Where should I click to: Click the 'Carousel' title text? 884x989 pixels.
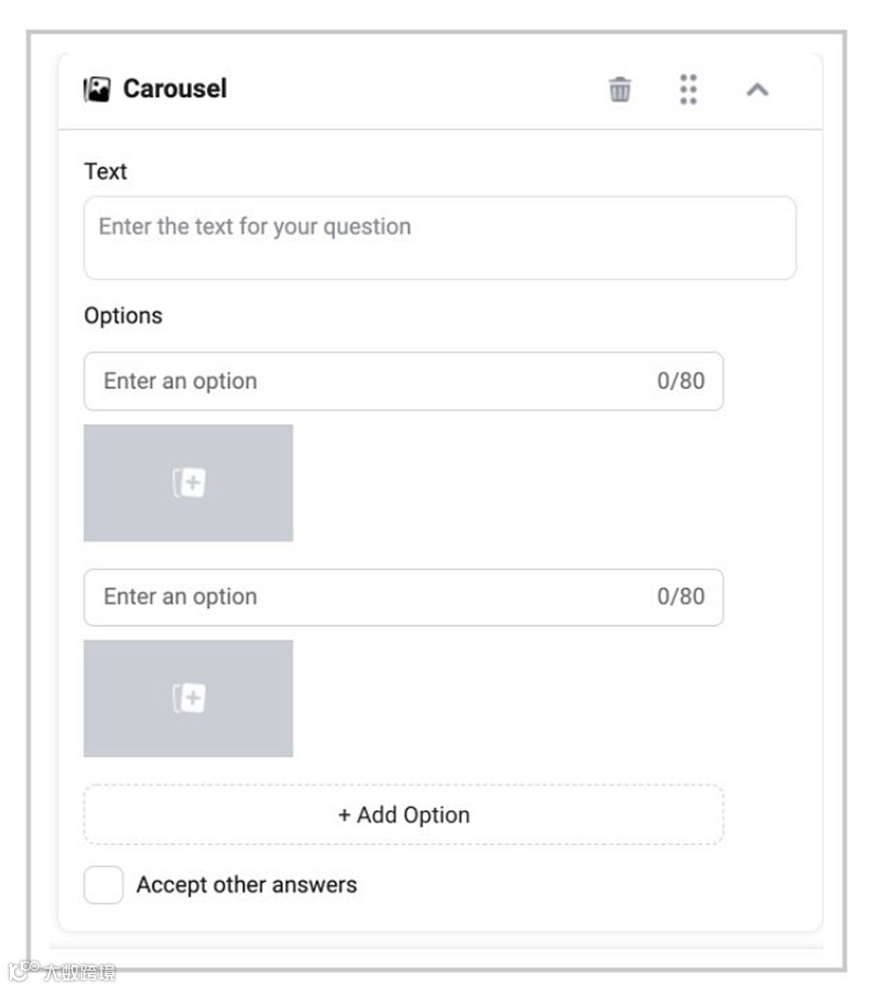(175, 89)
